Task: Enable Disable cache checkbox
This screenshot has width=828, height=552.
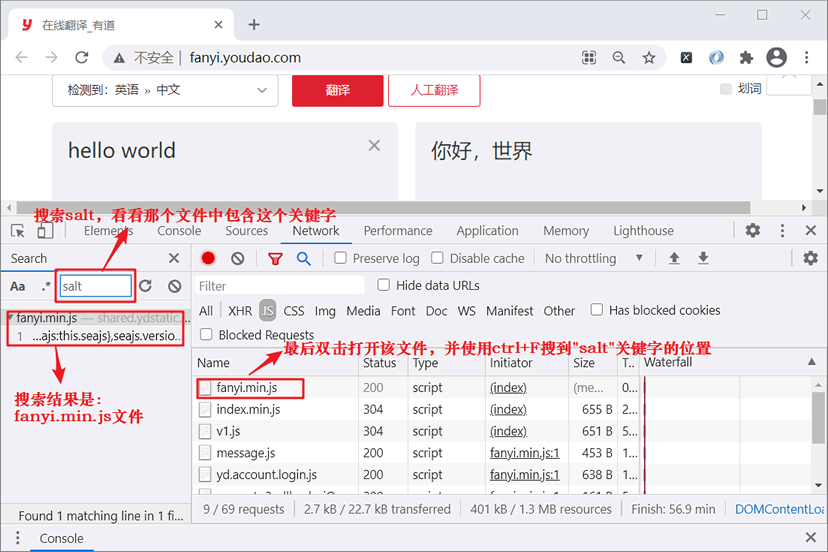Action: (x=437, y=258)
